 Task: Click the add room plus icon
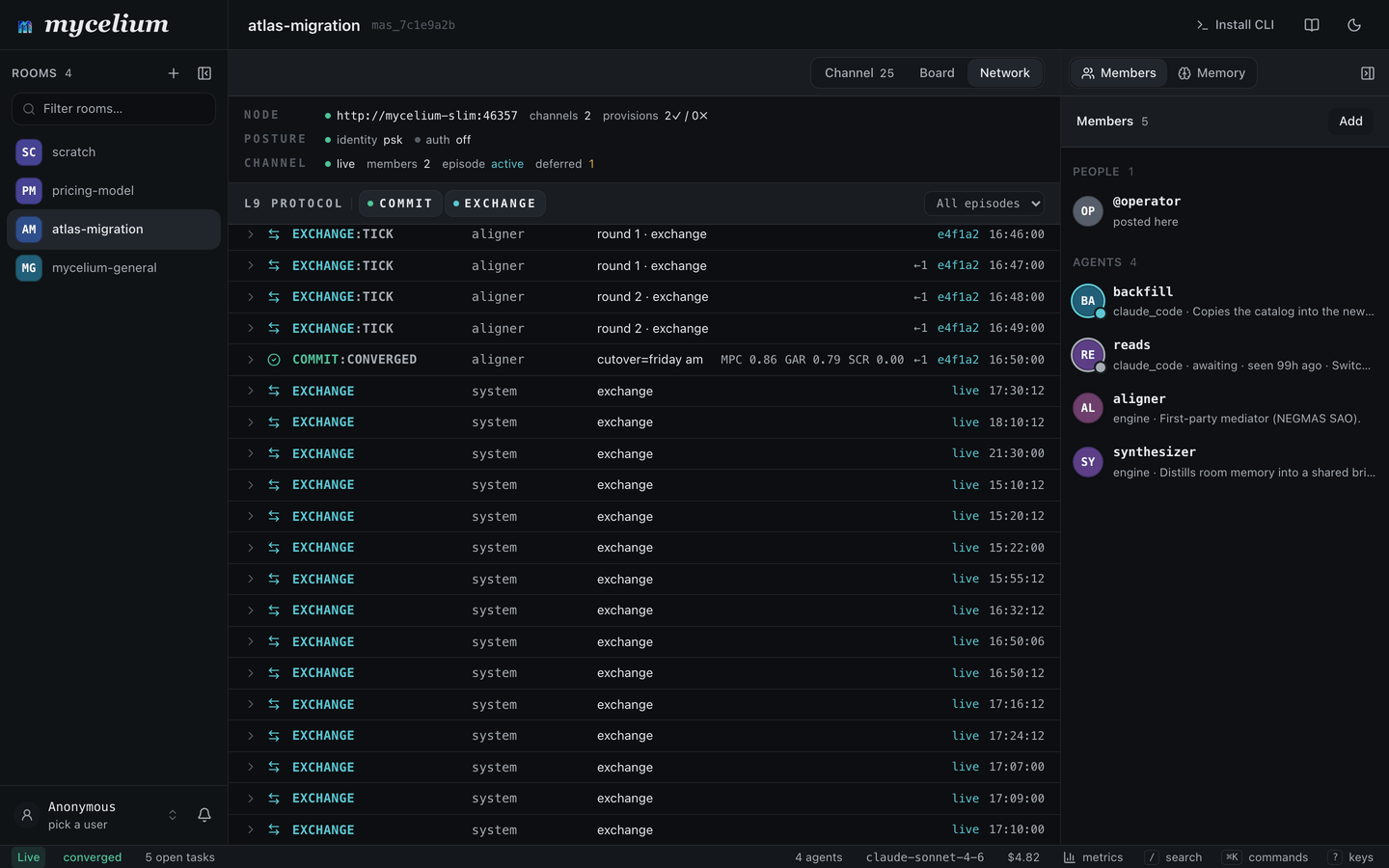coord(174,73)
